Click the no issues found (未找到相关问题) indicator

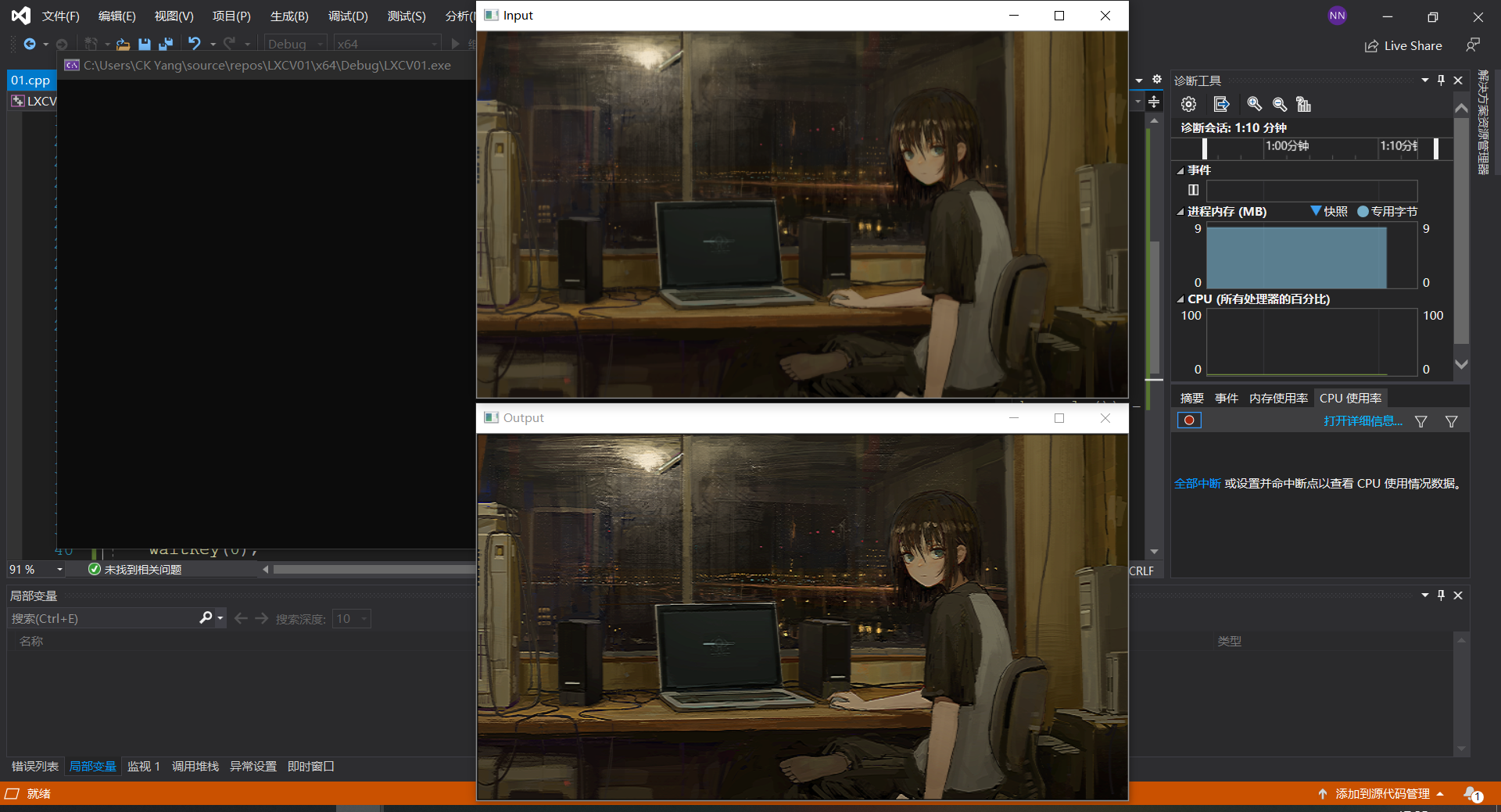(135, 569)
